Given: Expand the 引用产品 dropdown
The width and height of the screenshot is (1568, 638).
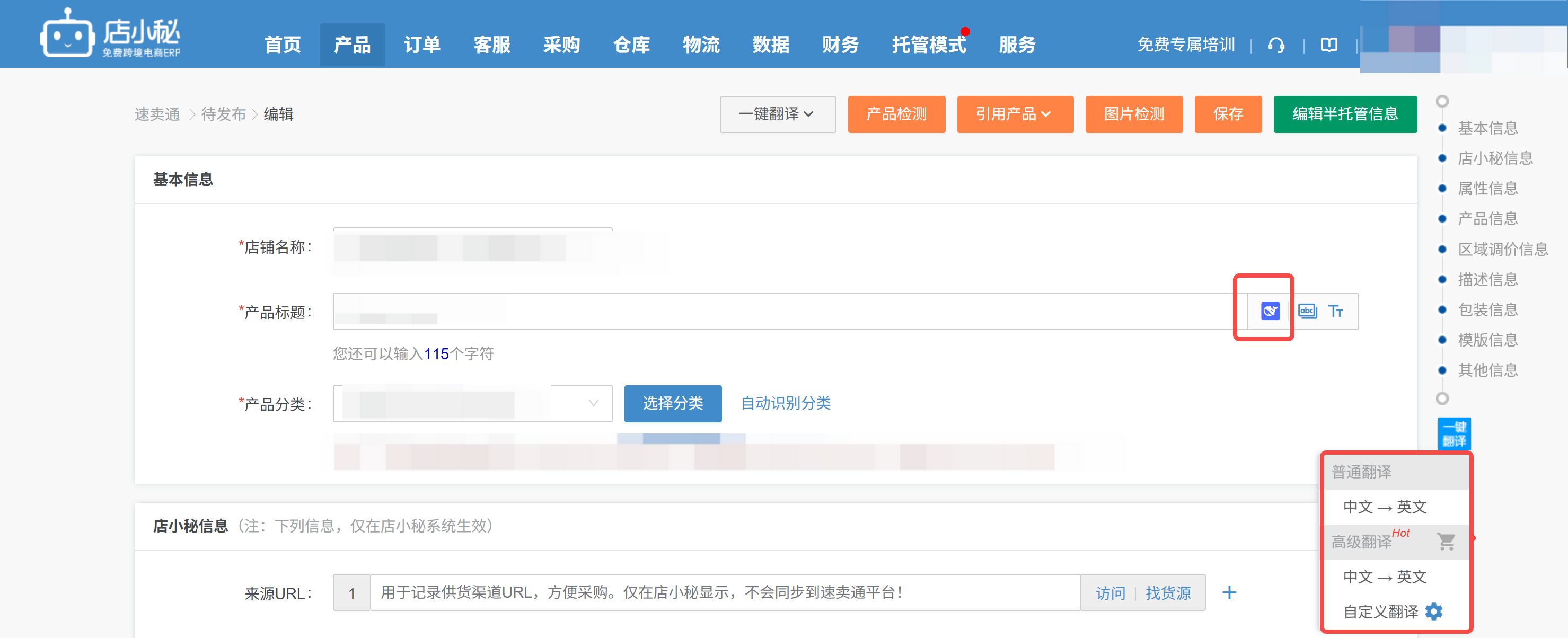Looking at the screenshot, I should point(1015,114).
